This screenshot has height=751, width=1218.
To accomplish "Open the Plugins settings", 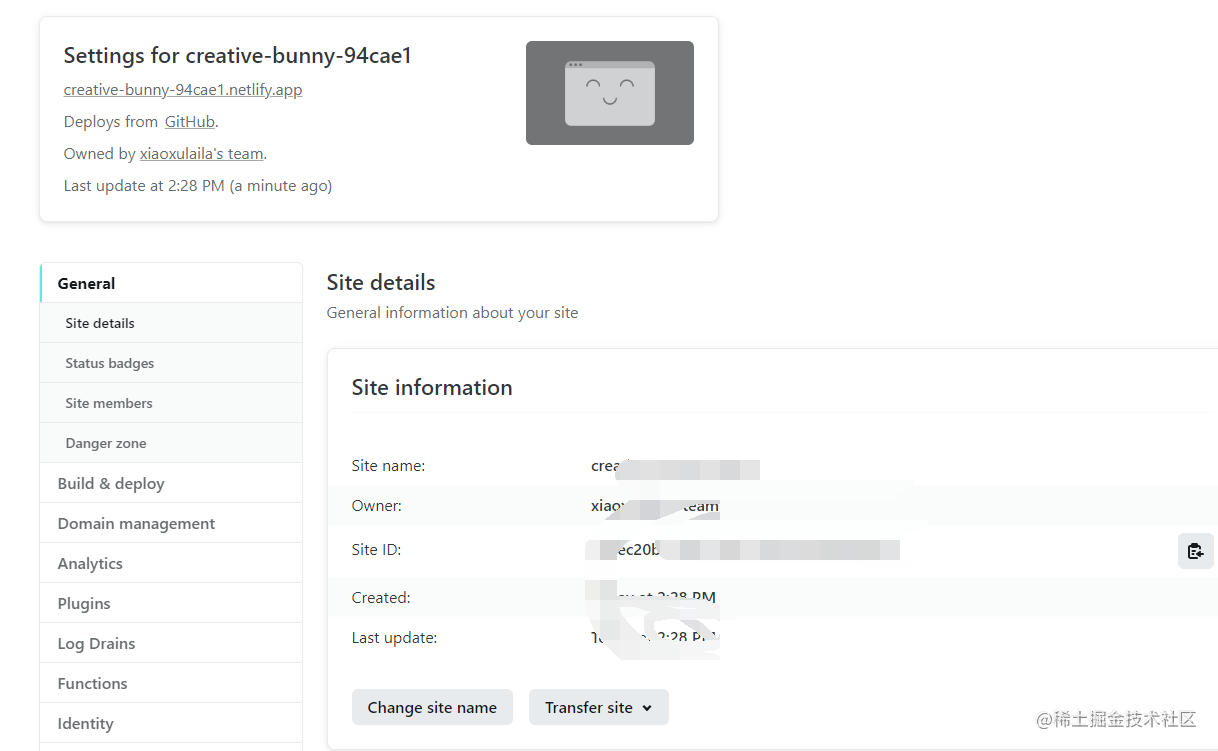I will [171, 603].
